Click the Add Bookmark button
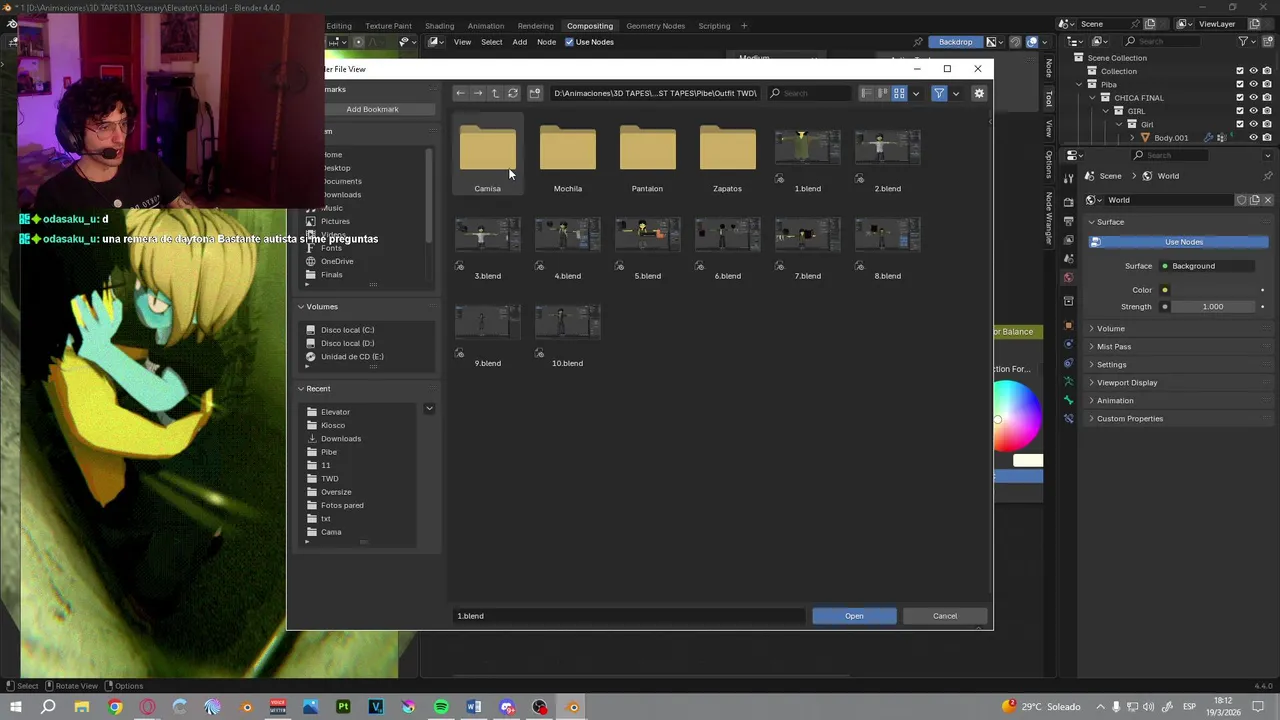The image size is (1280, 720). (x=372, y=109)
